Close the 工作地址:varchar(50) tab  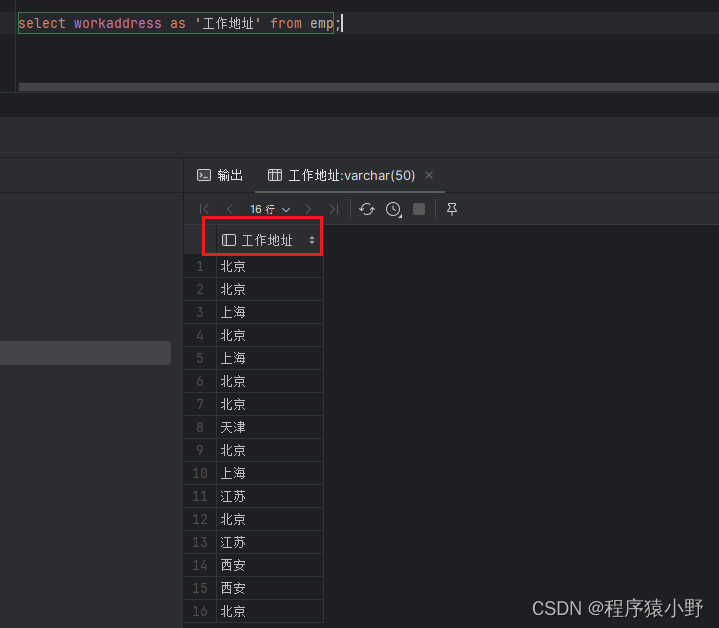pyautogui.click(x=429, y=175)
